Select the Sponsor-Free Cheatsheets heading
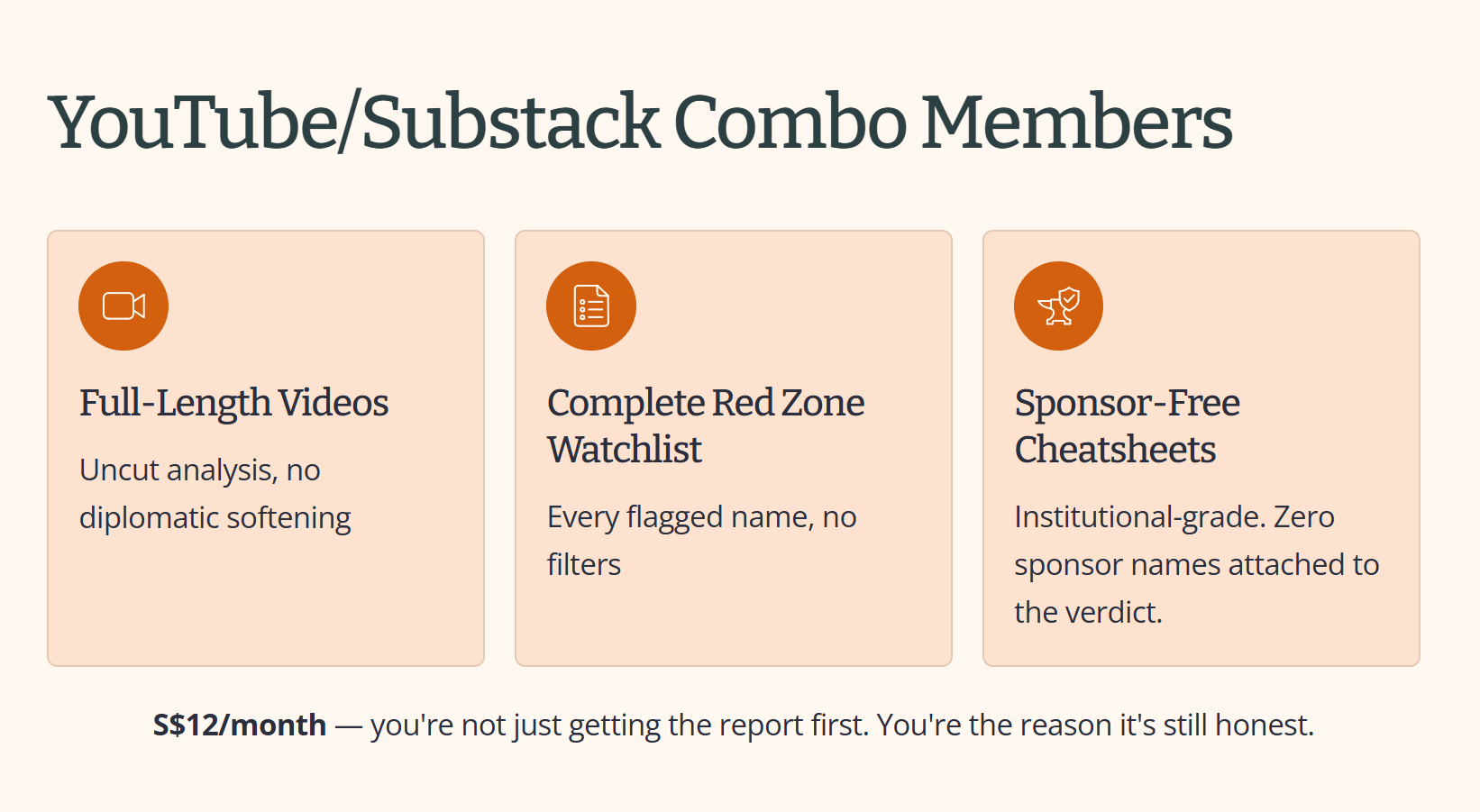The image size is (1480, 812). (1127, 426)
